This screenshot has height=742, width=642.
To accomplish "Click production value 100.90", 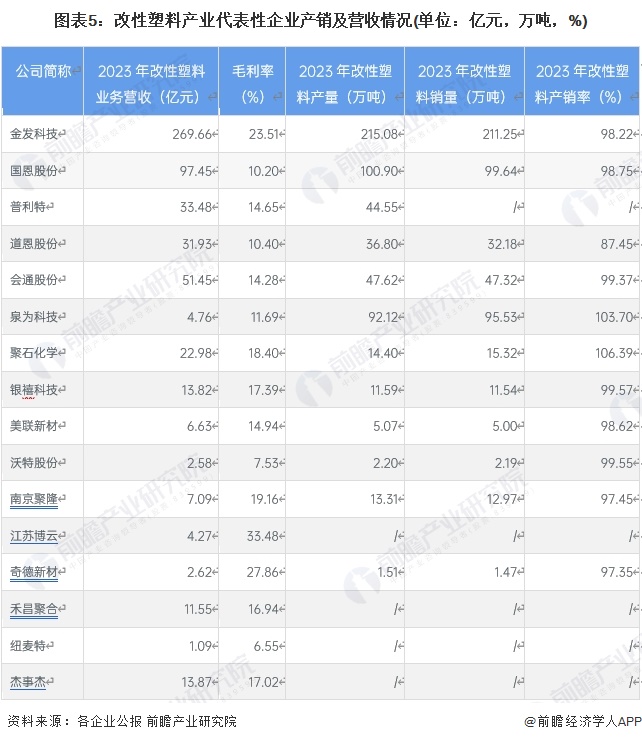I will point(379,171).
